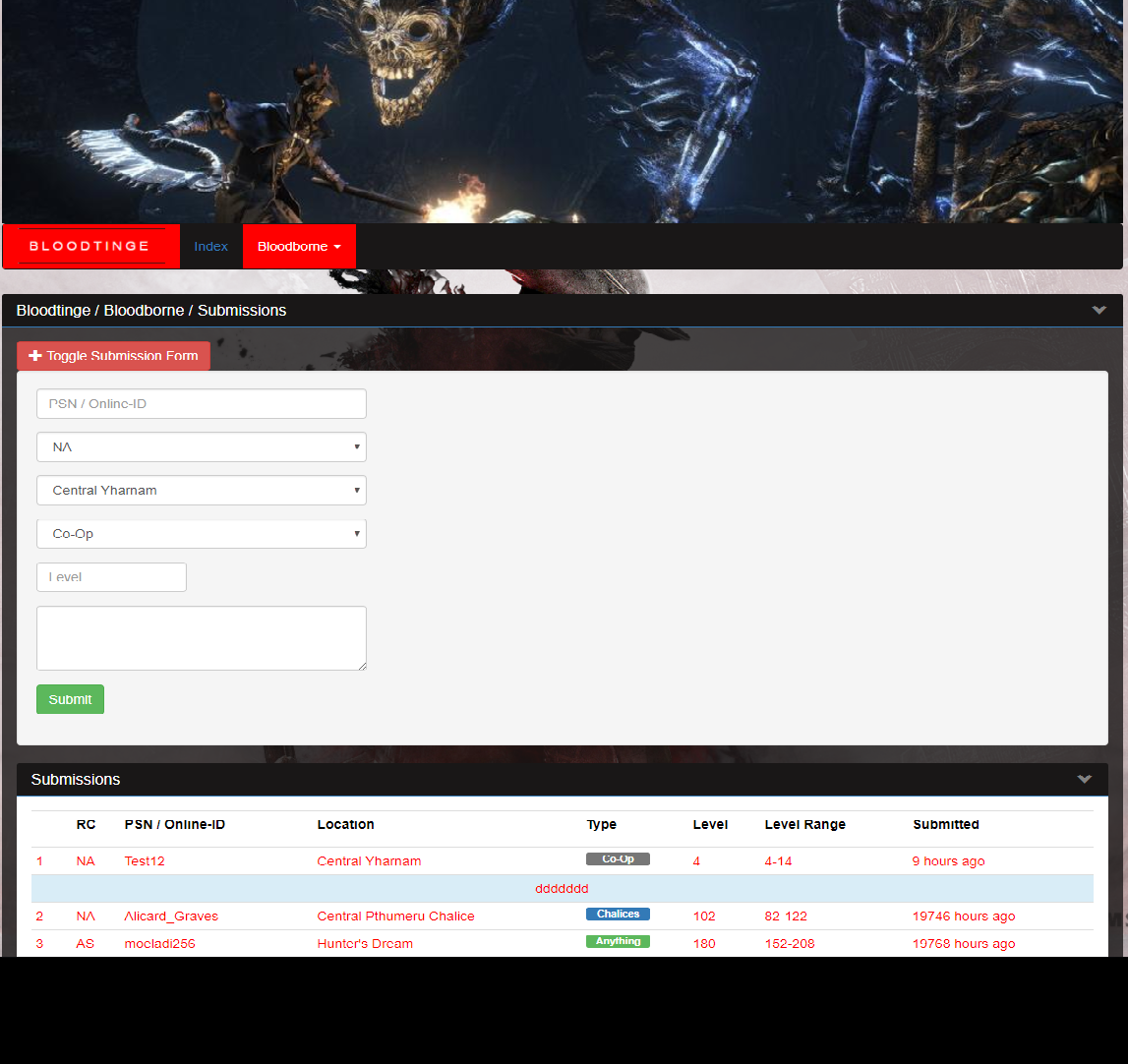Viewport: 1128px width, 1064px height.
Task: Select the Index navigation item
Action: coord(210,246)
